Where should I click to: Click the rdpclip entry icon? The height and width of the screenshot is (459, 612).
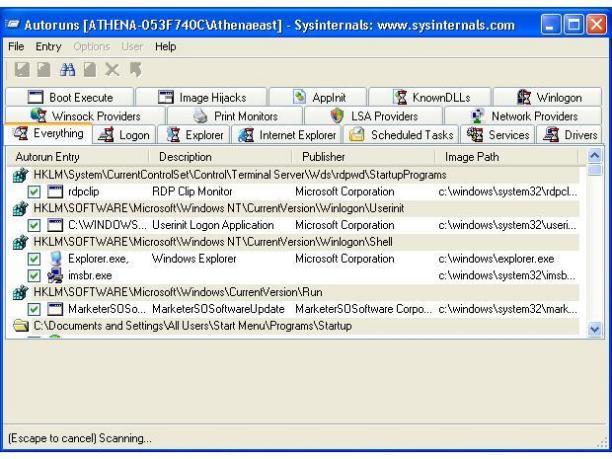pos(54,191)
